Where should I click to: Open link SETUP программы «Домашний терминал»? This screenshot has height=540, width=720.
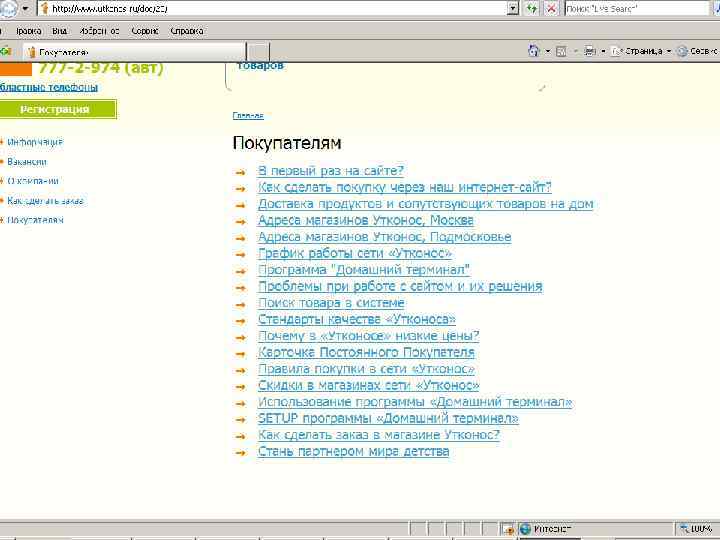(388, 418)
